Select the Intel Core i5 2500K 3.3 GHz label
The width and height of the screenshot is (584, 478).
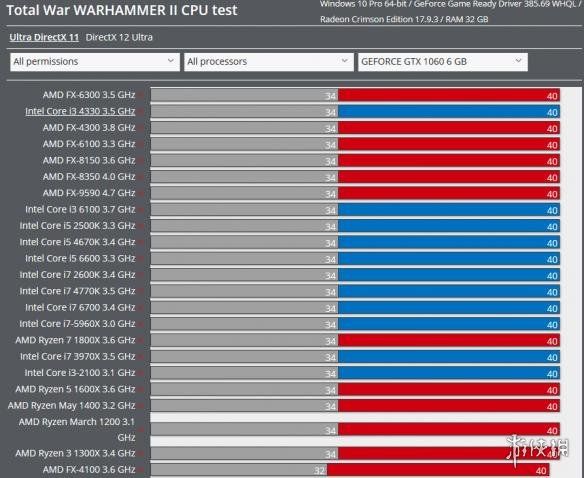coord(77,226)
